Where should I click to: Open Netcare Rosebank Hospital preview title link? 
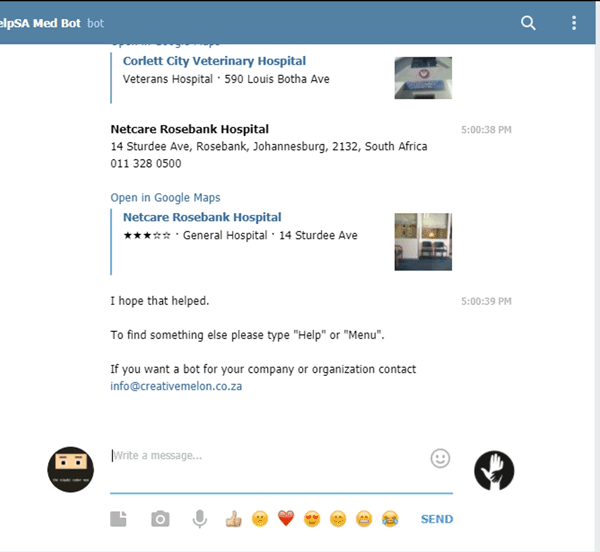click(202, 217)
